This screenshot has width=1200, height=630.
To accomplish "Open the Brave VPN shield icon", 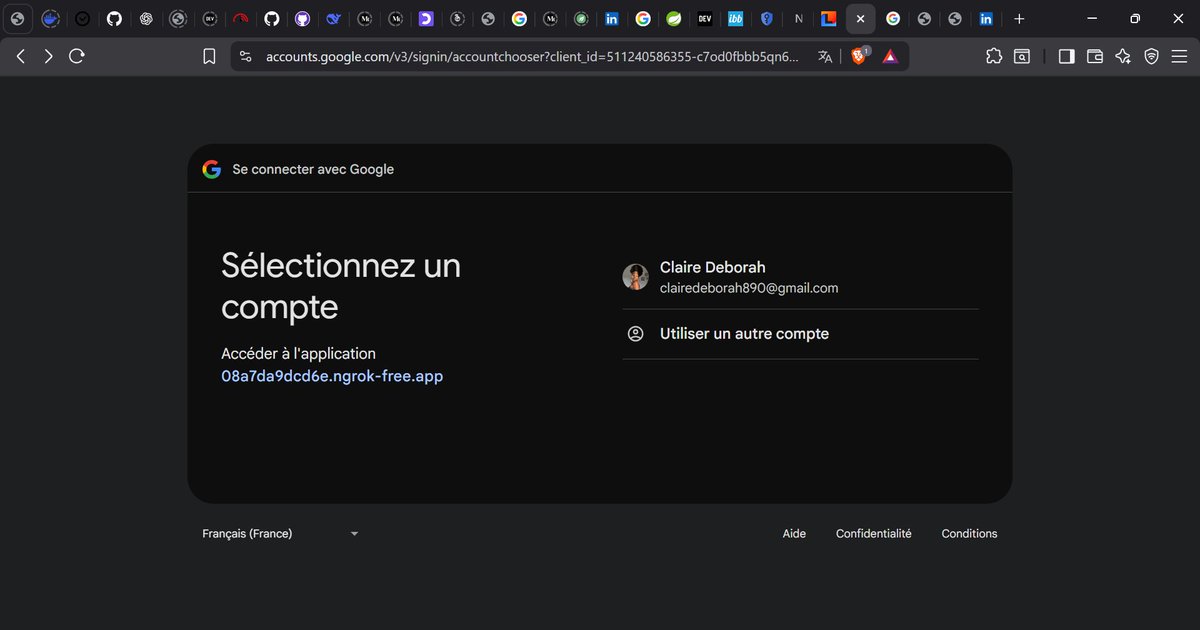I will [1151, 57].
